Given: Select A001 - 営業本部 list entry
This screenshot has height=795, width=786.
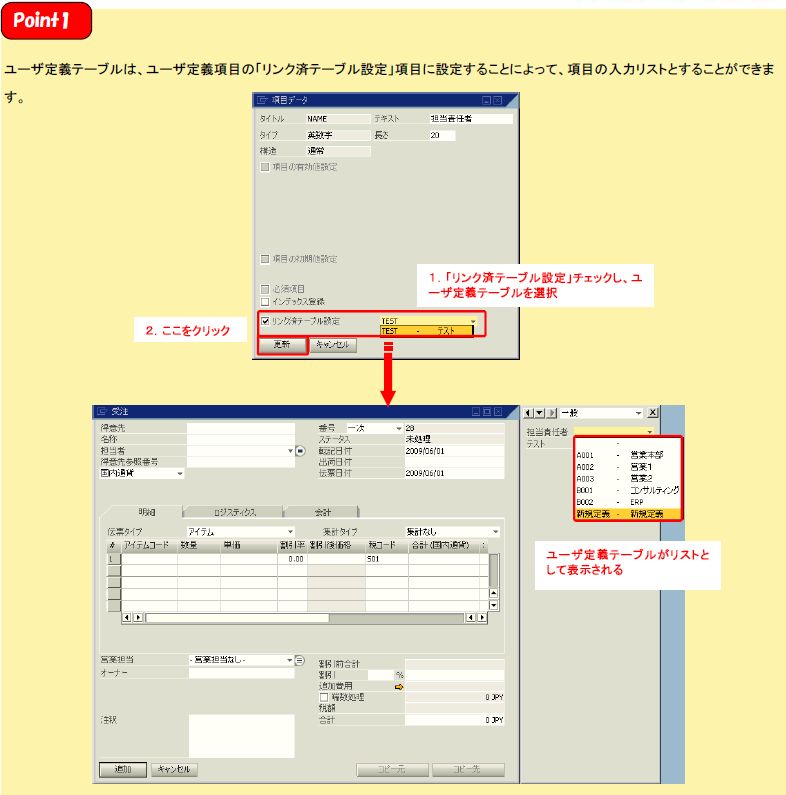Looking at the screenshot, I should click(628, 455).
